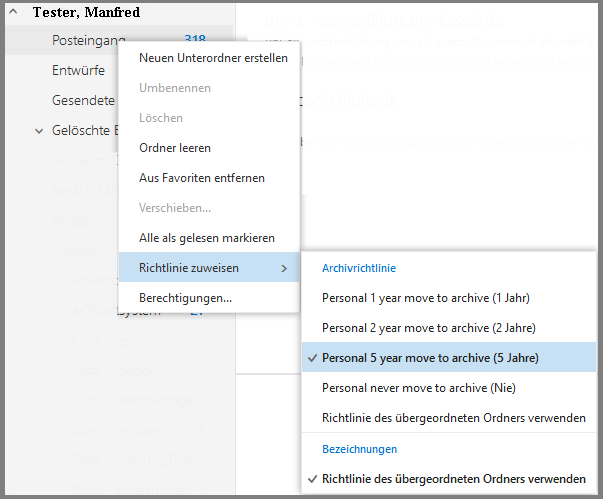Screen dimensions: 603x499
Task: Choose Ordner leeren from context menu
Action: 175,148
